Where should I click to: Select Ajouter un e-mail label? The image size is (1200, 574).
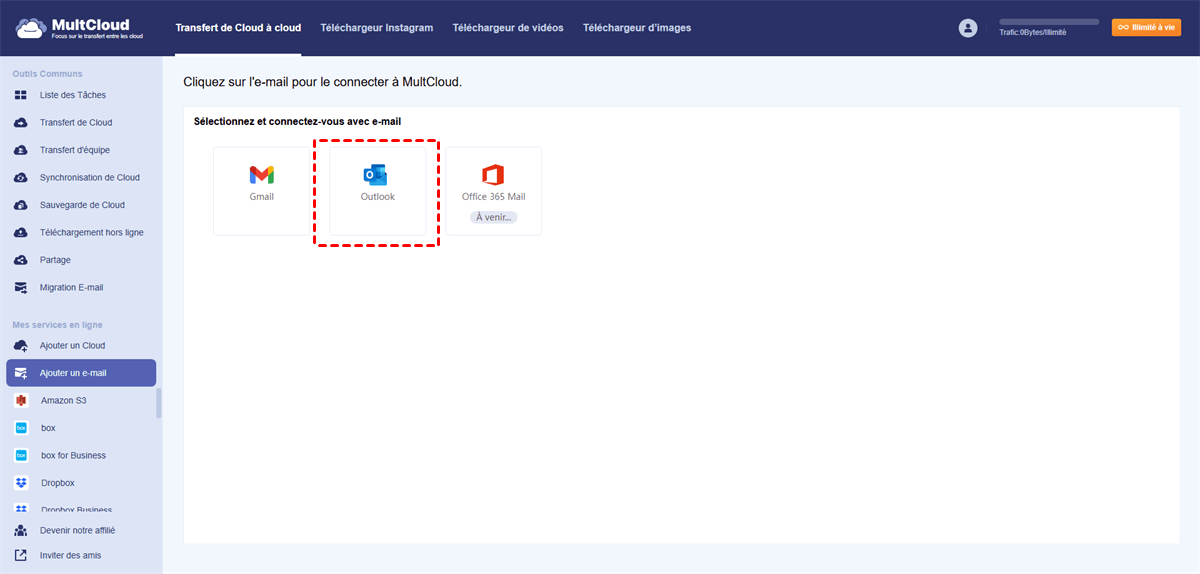click(x=73, y=373)
